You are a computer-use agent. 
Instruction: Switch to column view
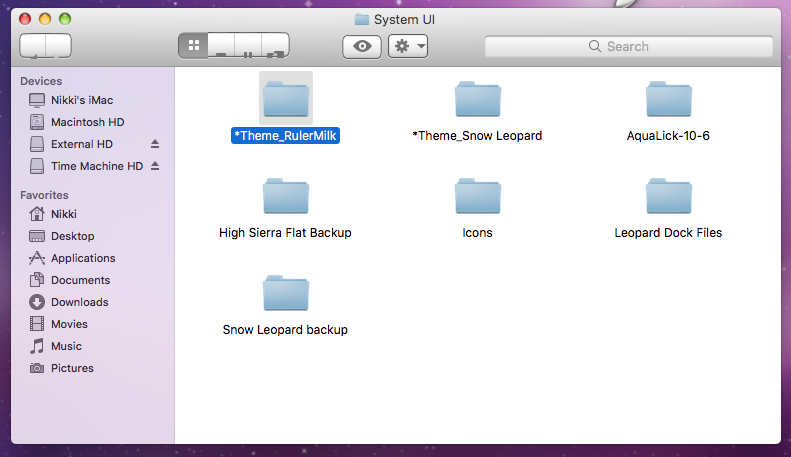pos(248,46)
